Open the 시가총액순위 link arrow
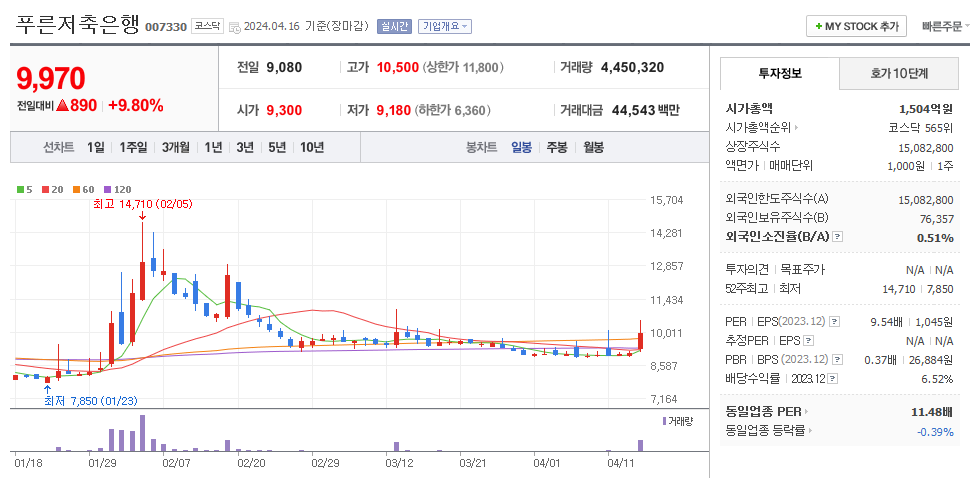 (796, 128)
